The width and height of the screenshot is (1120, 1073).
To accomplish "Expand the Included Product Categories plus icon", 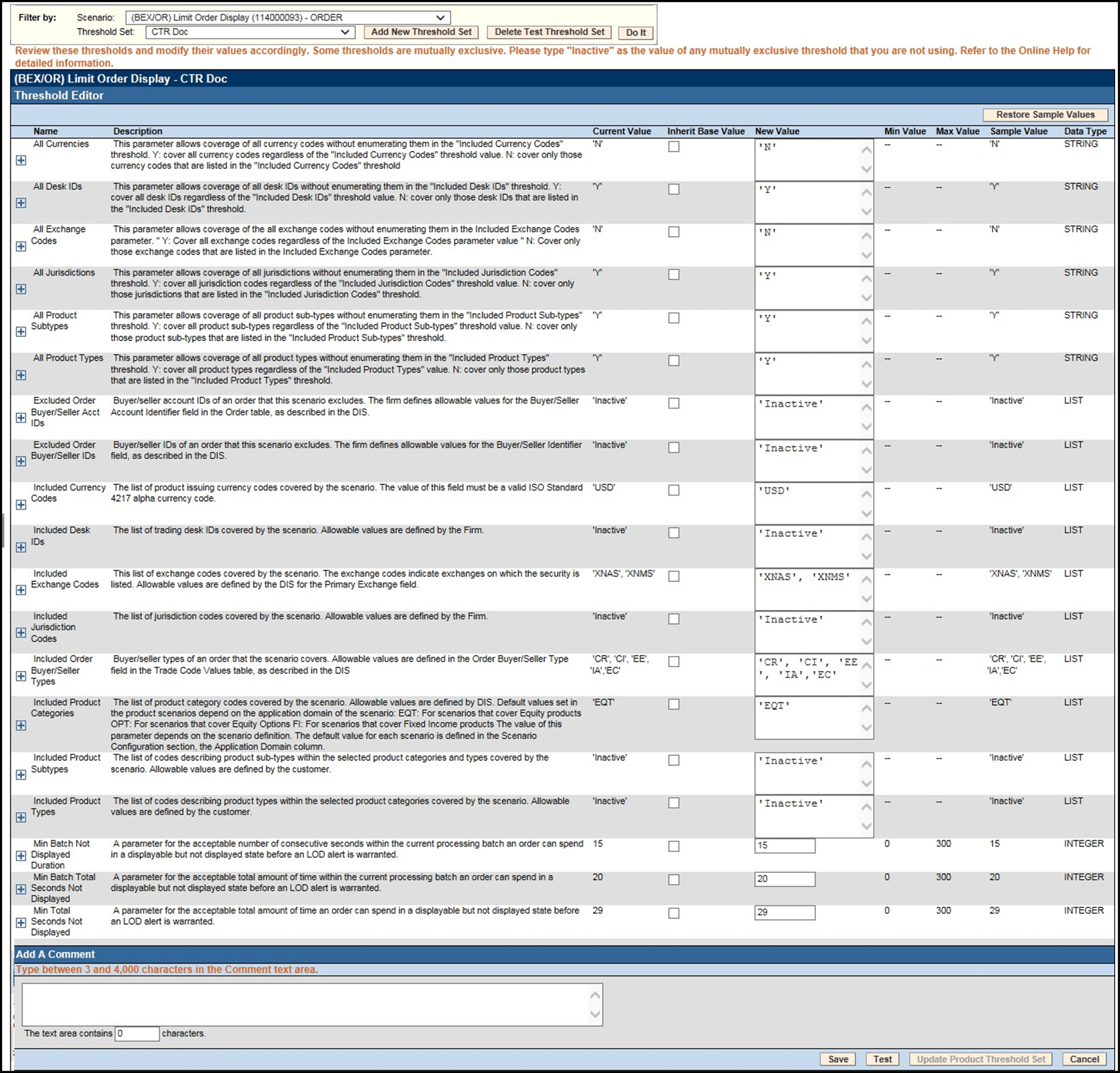I will 21,725.
